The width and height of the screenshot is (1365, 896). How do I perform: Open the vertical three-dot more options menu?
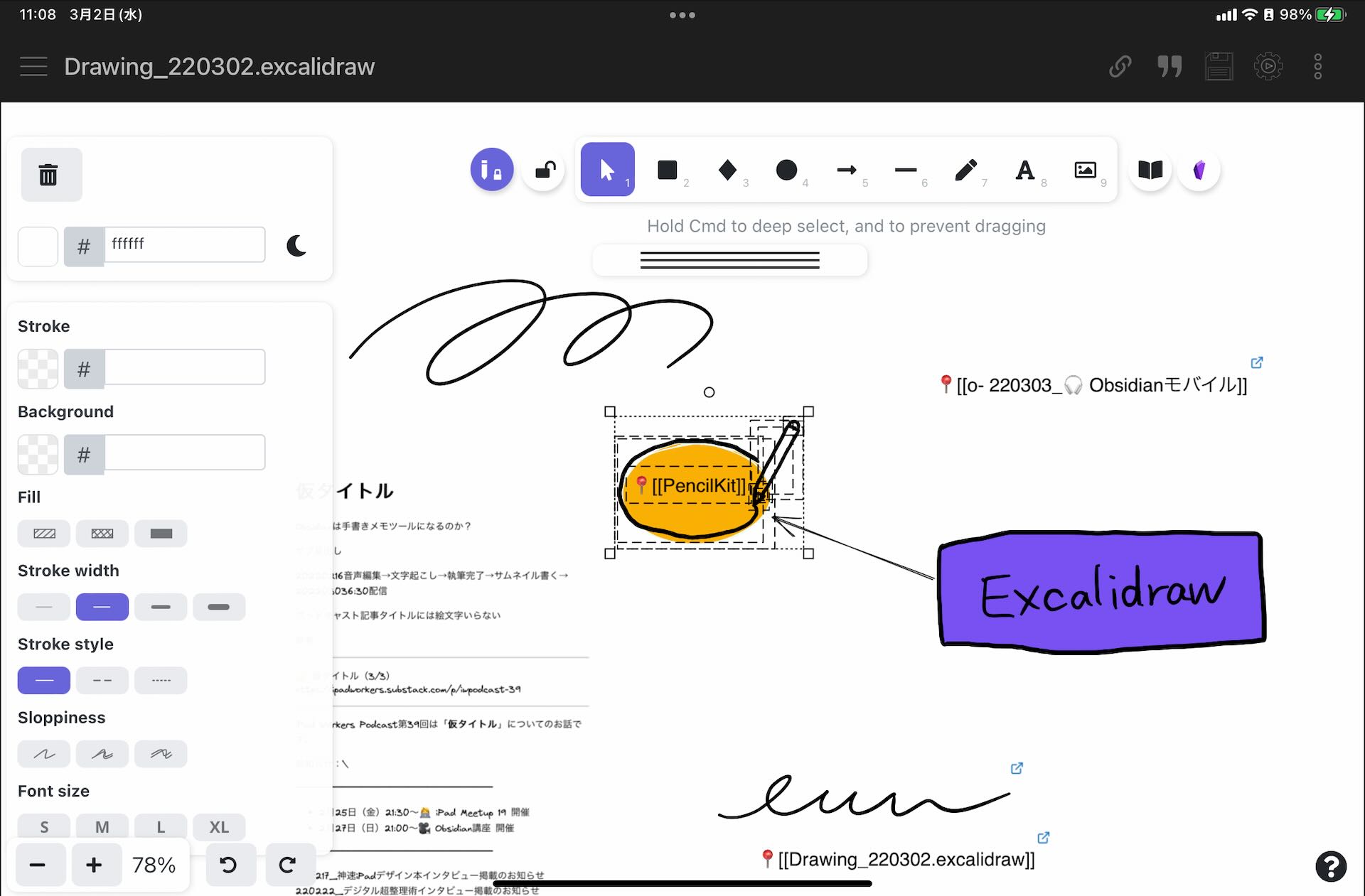(x=1317, y=67)
